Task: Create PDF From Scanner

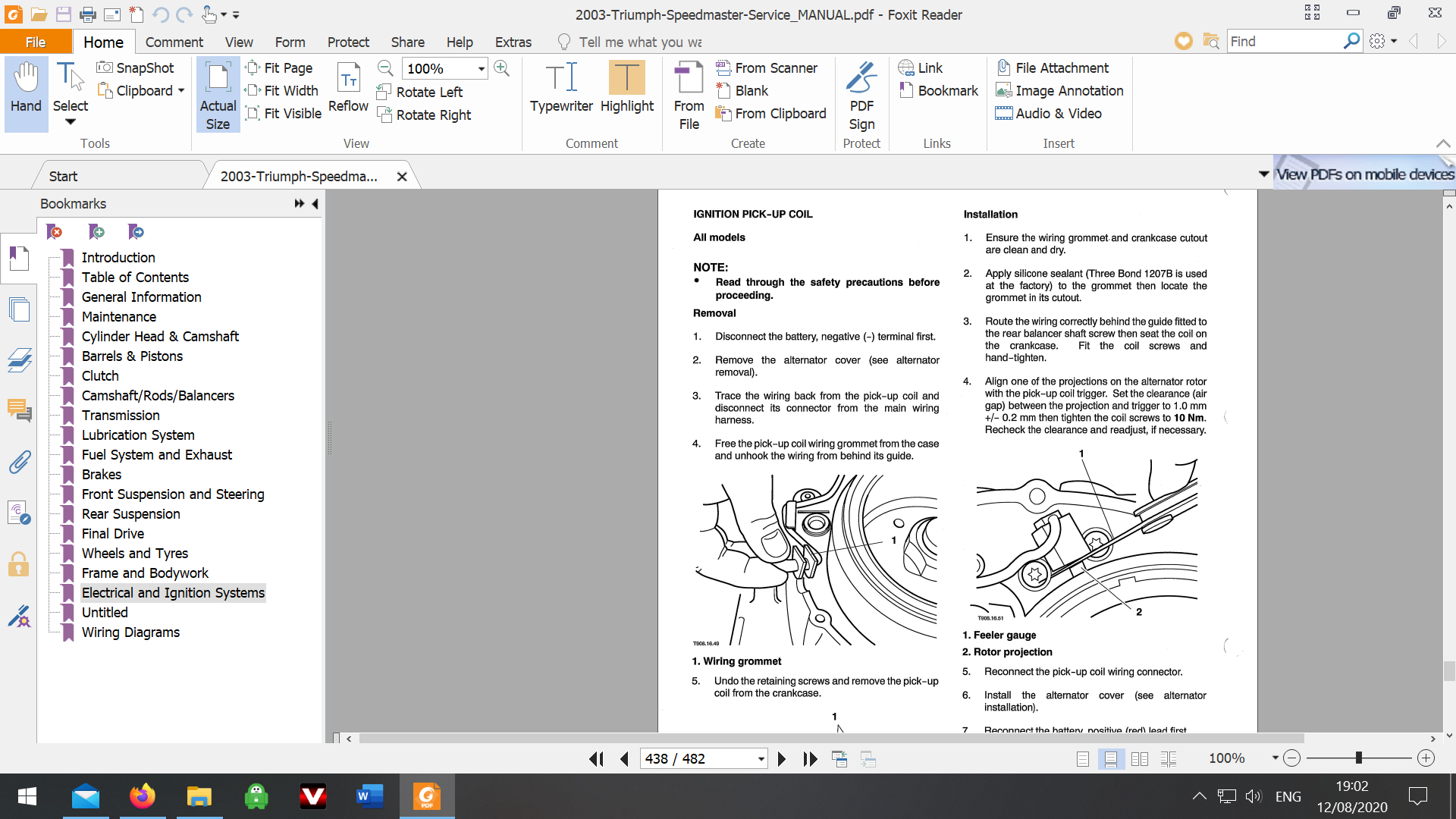Action: coord(767,67)
